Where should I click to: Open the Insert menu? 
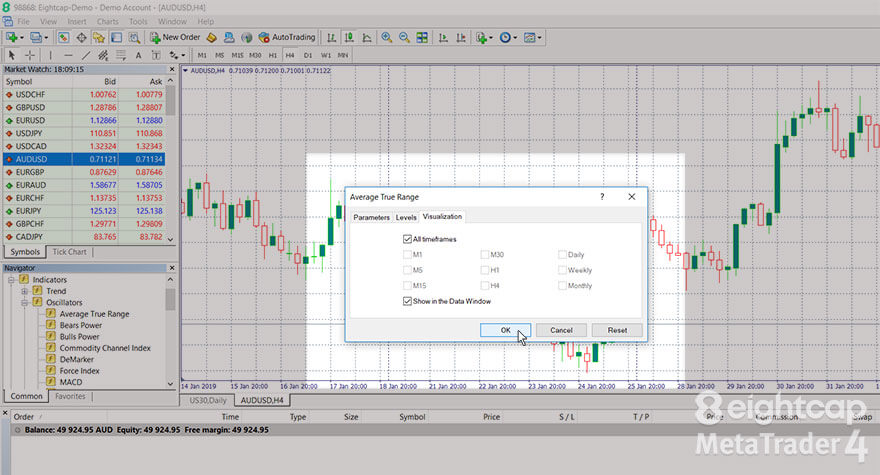pos(77,21)
